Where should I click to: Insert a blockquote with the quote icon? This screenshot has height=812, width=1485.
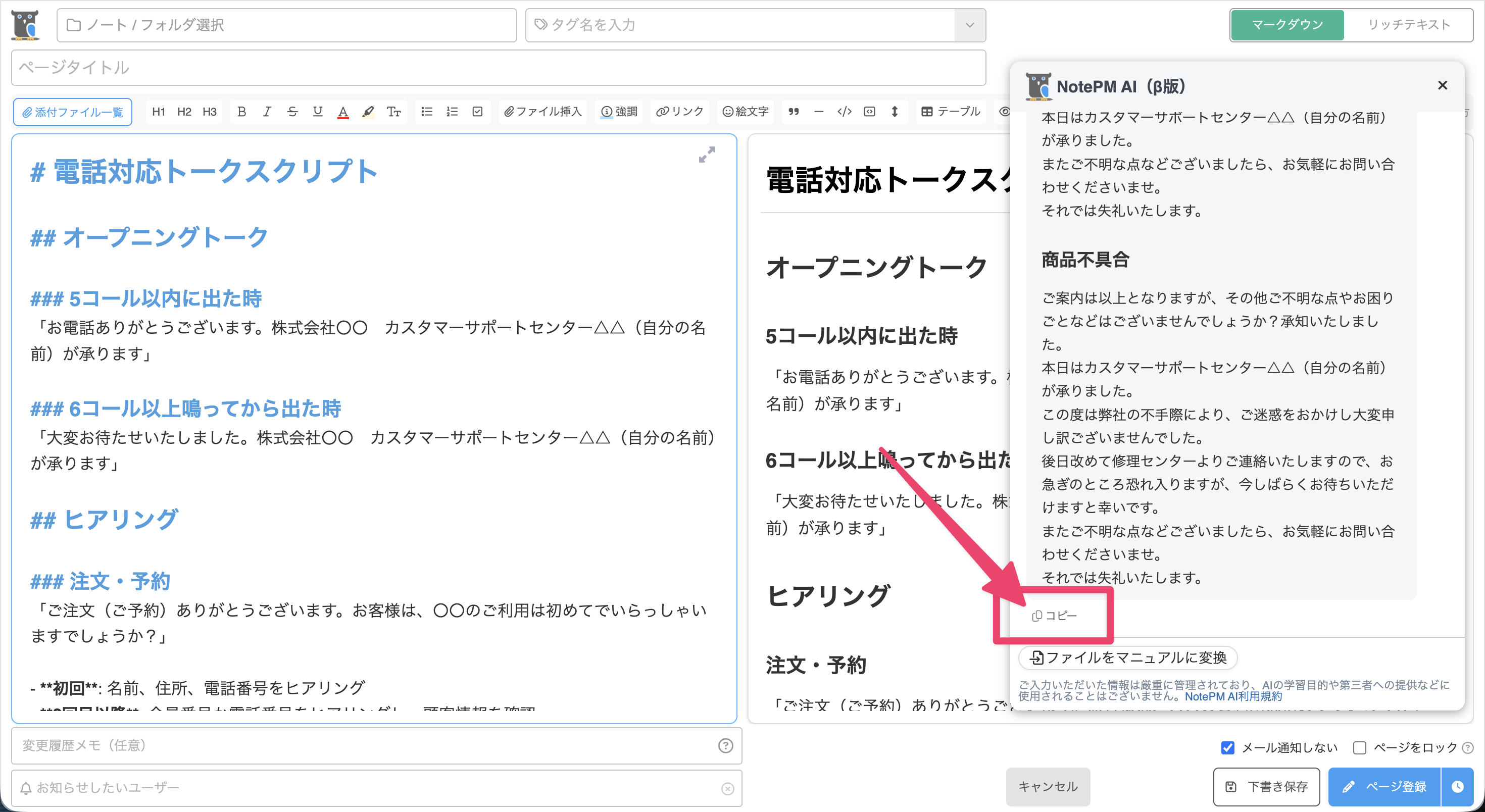tap(794, 112)
